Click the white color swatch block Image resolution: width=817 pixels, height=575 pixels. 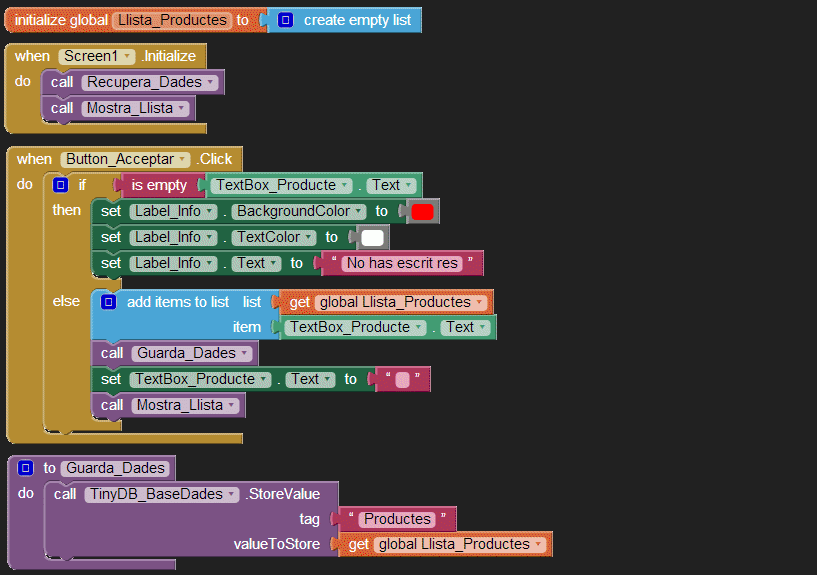[372, 237]
